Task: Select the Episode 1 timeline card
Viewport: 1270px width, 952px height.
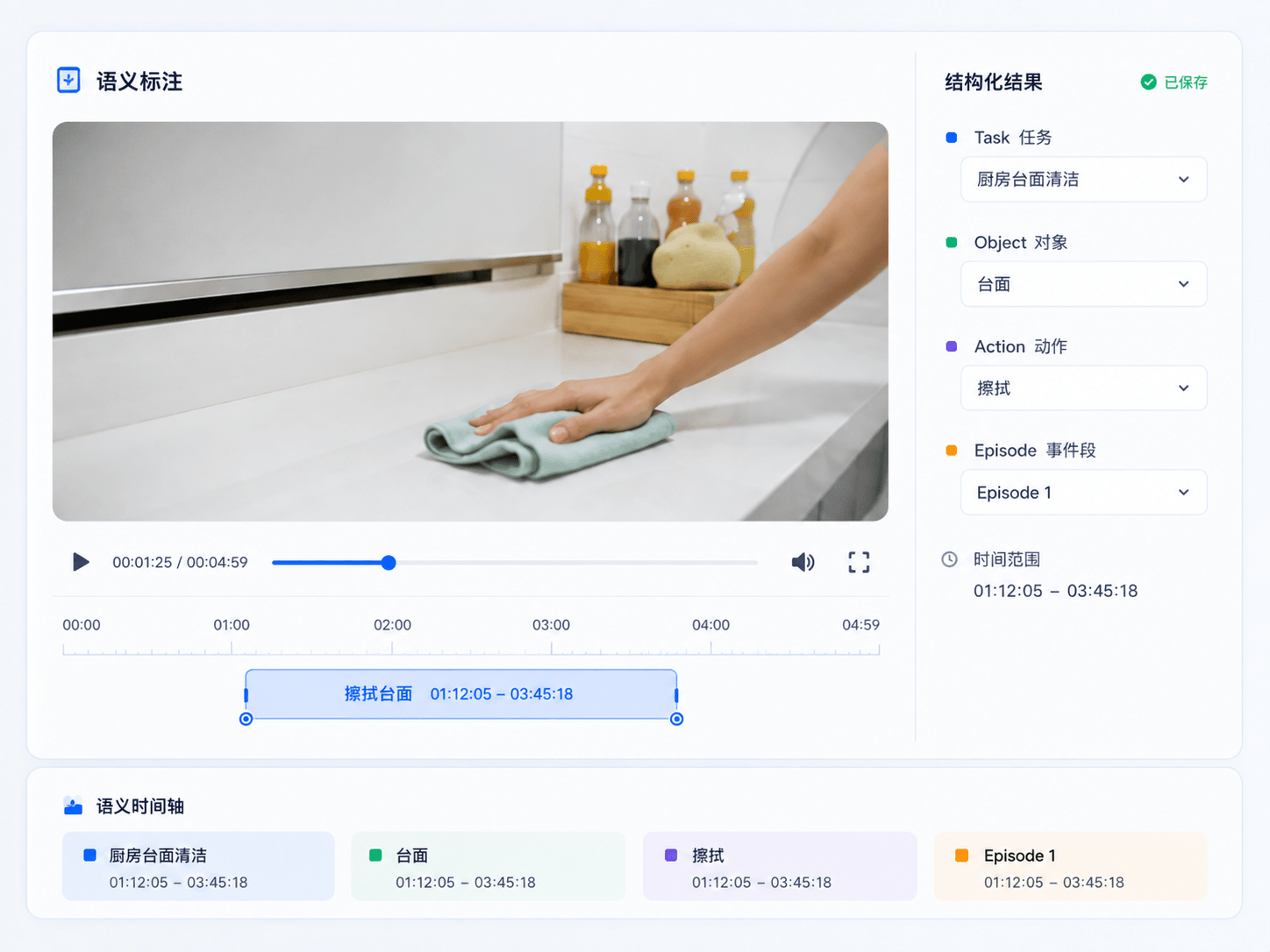Action: [x=1071, y=866]
